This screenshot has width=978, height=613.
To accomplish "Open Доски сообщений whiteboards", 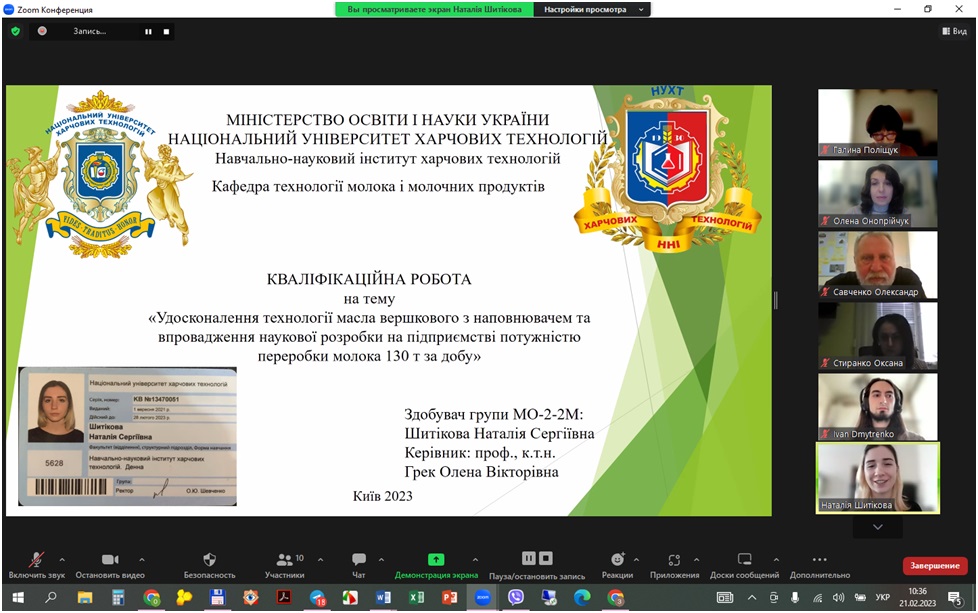I will tap(744, 566).
